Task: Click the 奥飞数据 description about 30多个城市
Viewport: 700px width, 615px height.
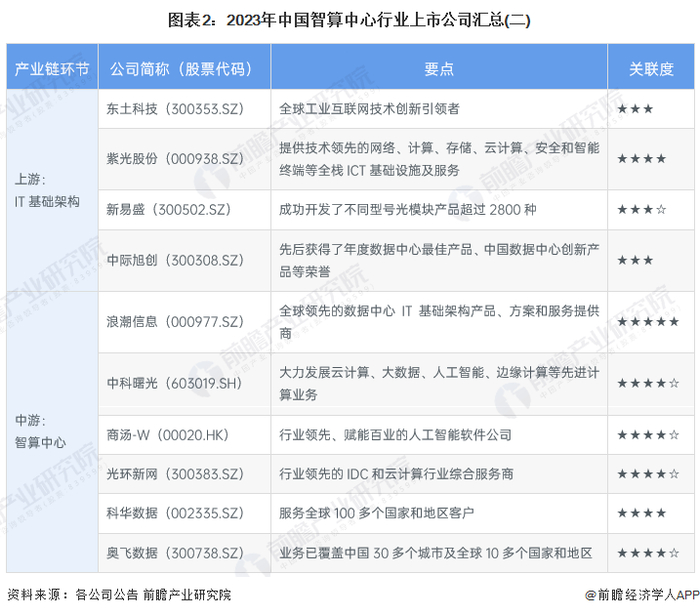Action: click(x=436, y=553)
